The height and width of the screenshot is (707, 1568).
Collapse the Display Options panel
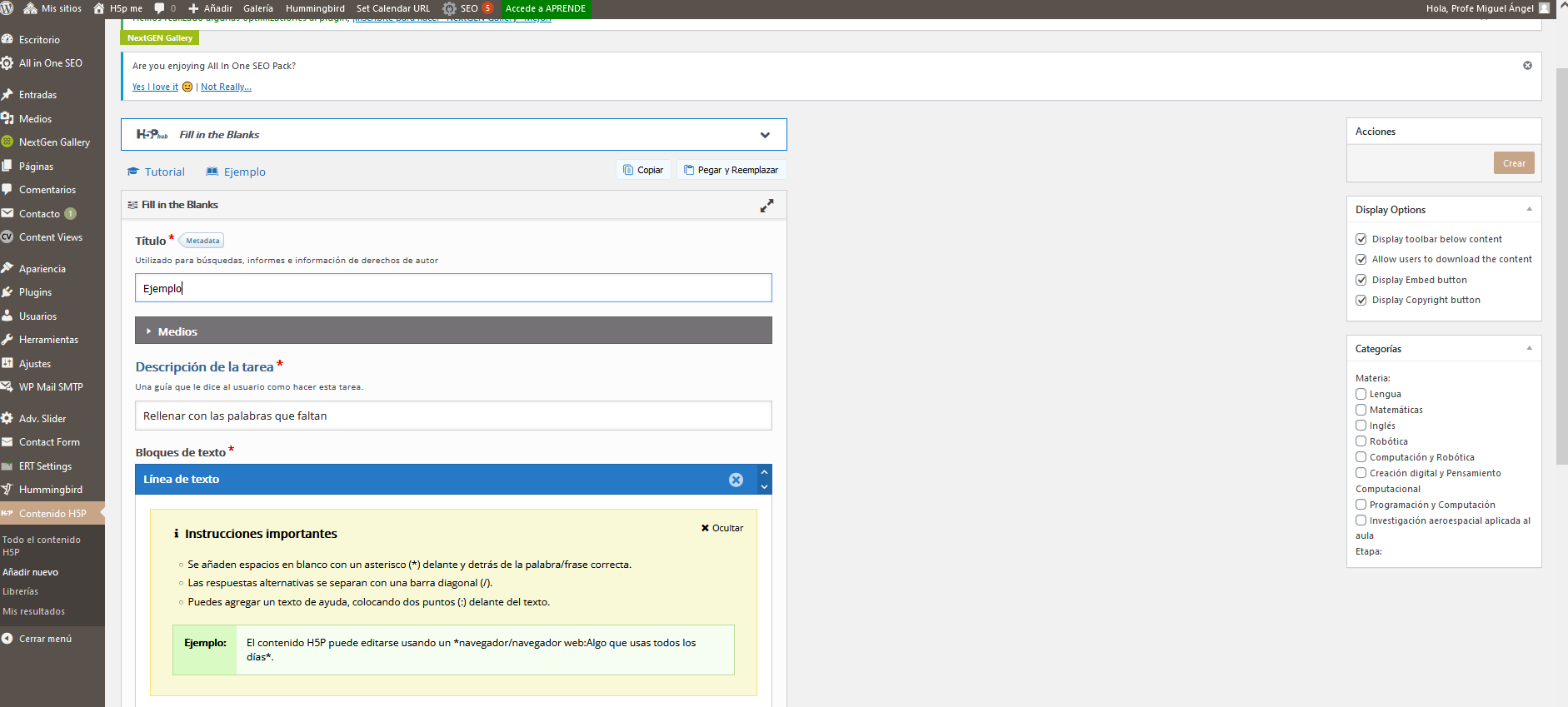pos(1529,209)
